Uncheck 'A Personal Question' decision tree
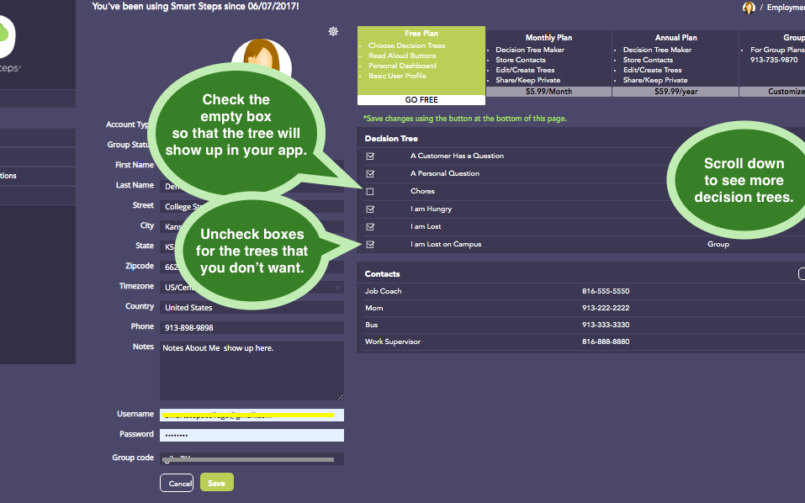Viewport: 805px width, 503px height. [370, 174]
